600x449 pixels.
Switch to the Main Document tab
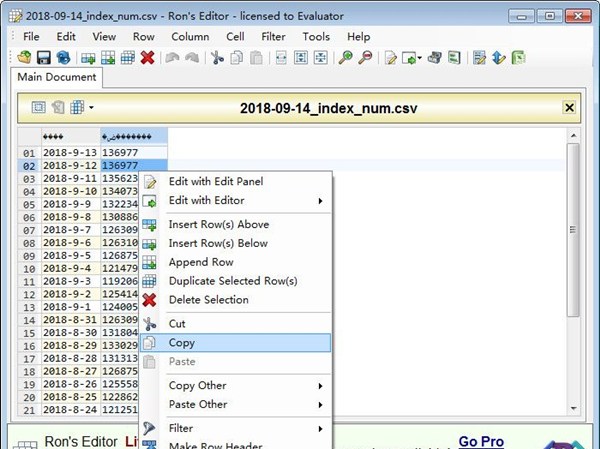click(57, 77)
